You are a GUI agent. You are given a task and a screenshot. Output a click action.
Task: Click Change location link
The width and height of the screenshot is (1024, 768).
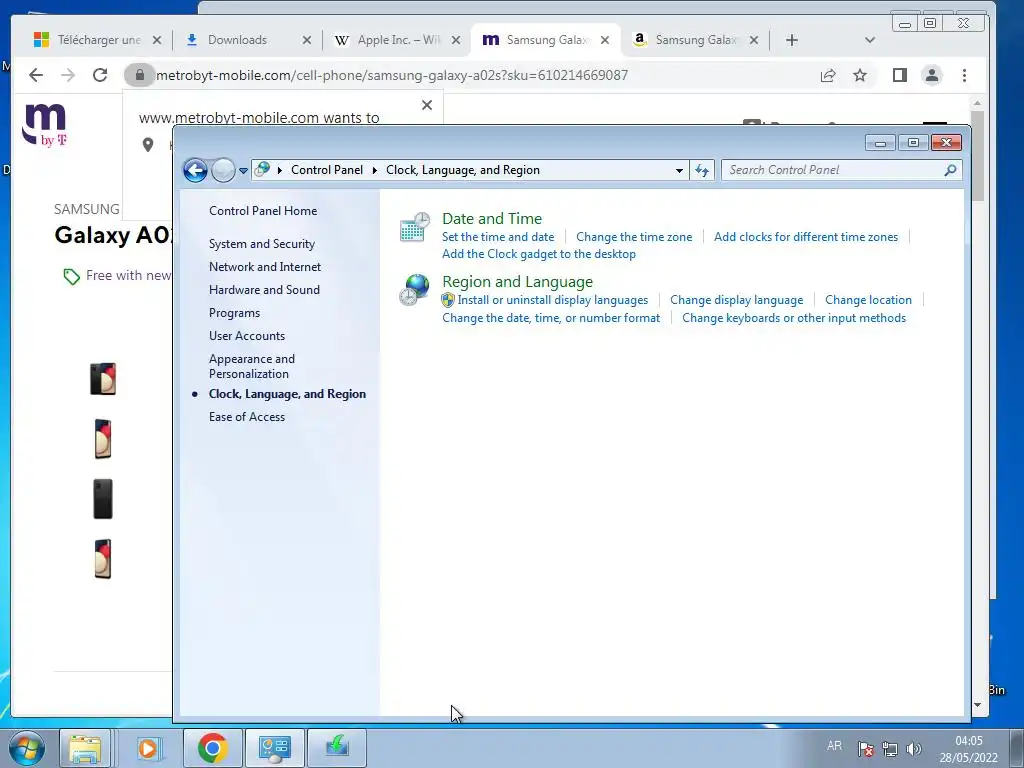click(x=868, y=300)
